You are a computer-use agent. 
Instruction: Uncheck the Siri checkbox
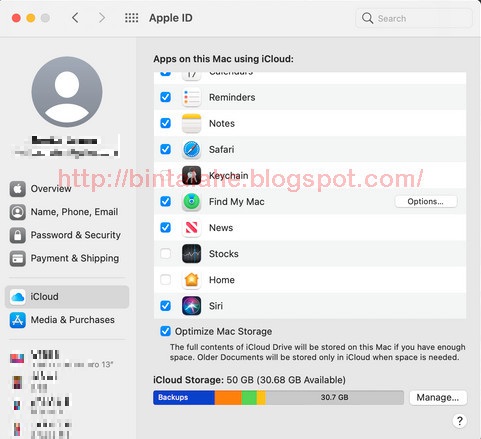click(165, 306)
